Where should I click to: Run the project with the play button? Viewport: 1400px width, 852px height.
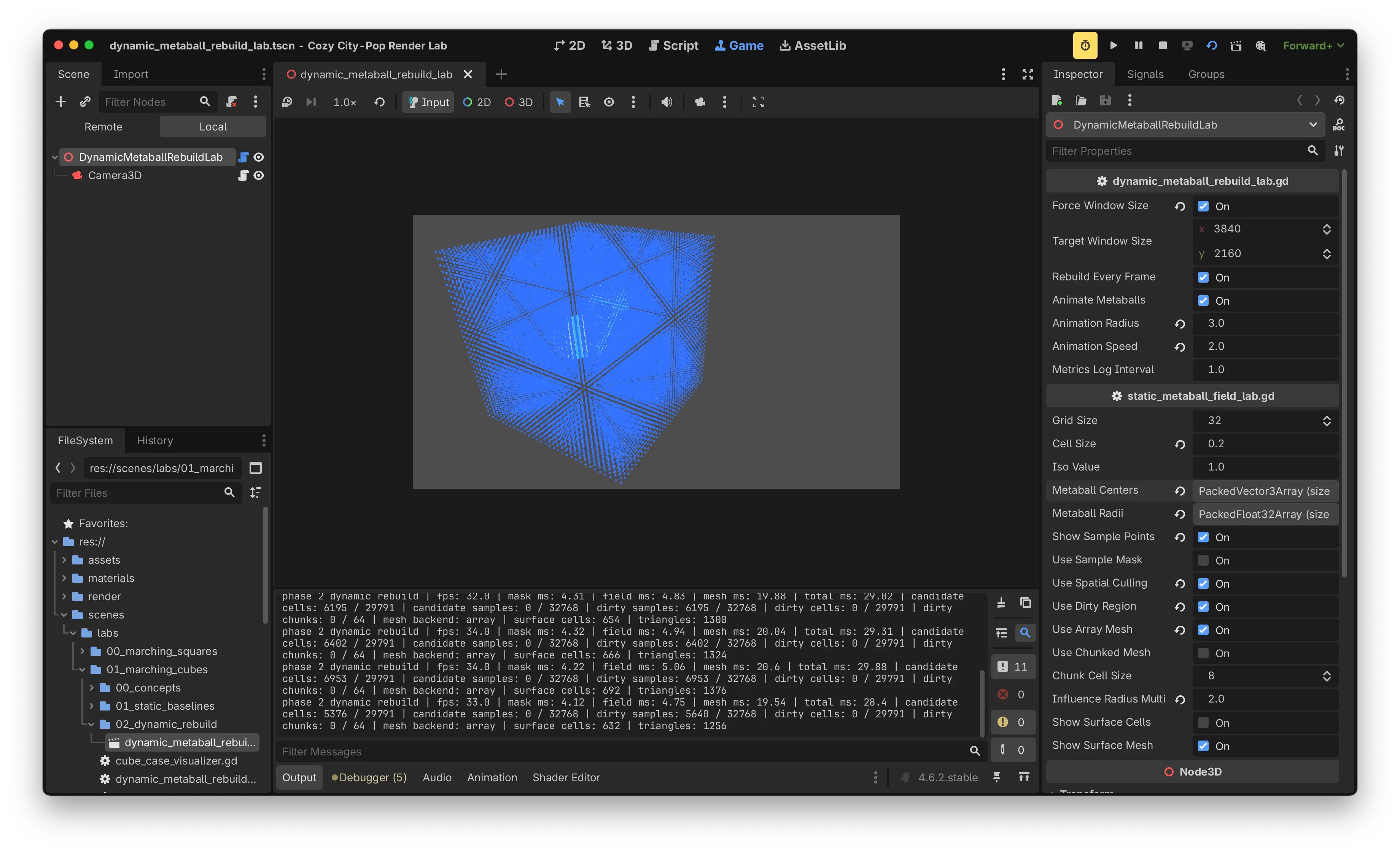[1114, 45]
